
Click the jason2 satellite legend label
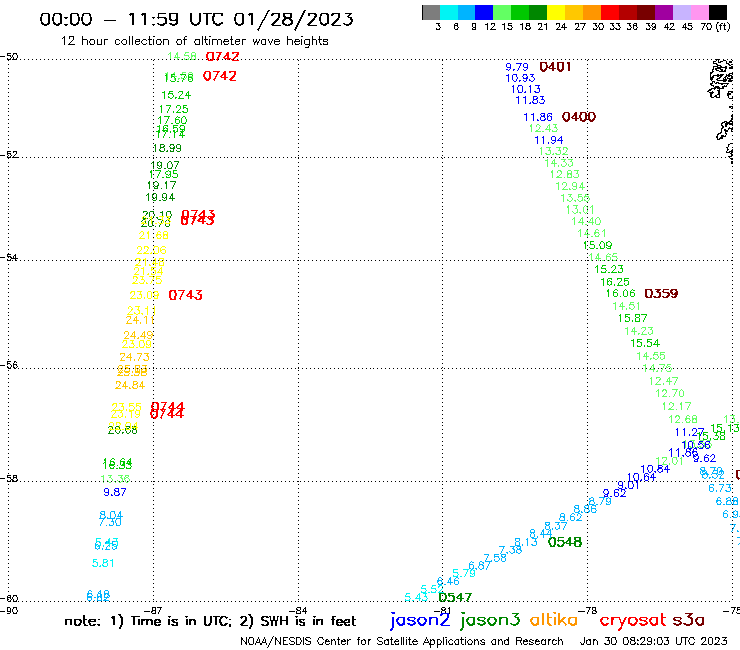coord(420,620)
